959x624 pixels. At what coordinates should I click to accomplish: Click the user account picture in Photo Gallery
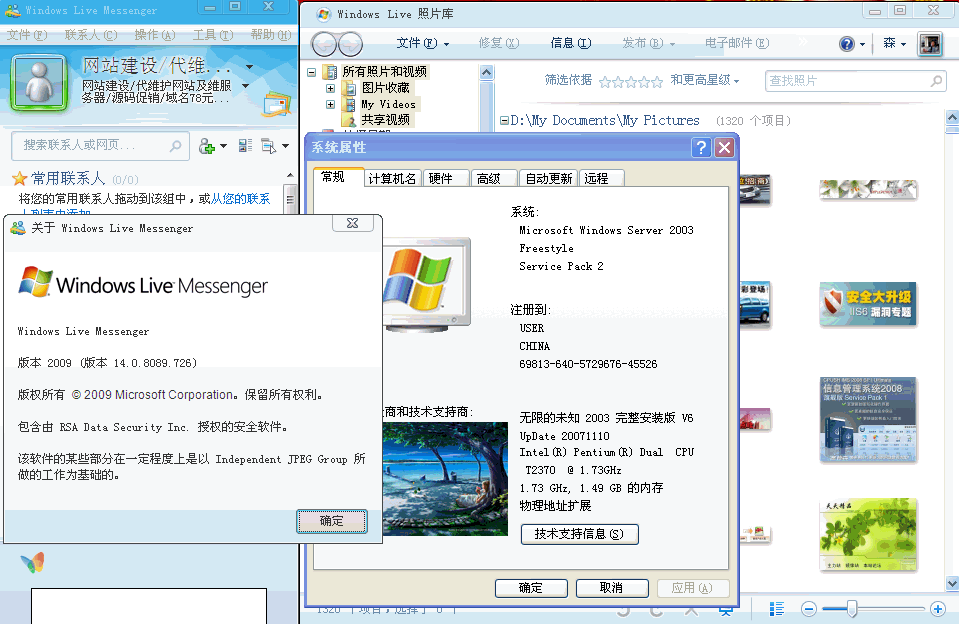pos(930,44)
